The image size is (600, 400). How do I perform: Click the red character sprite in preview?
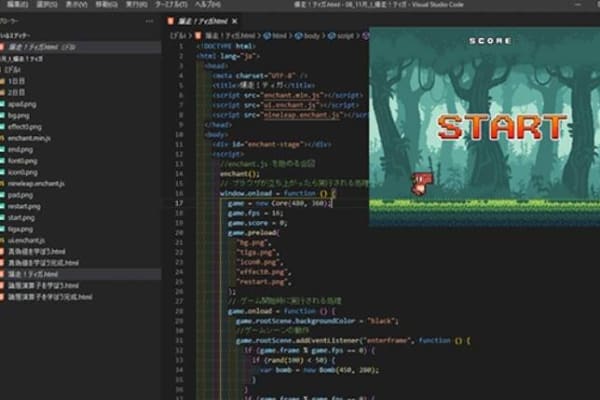tap(422, 180)
